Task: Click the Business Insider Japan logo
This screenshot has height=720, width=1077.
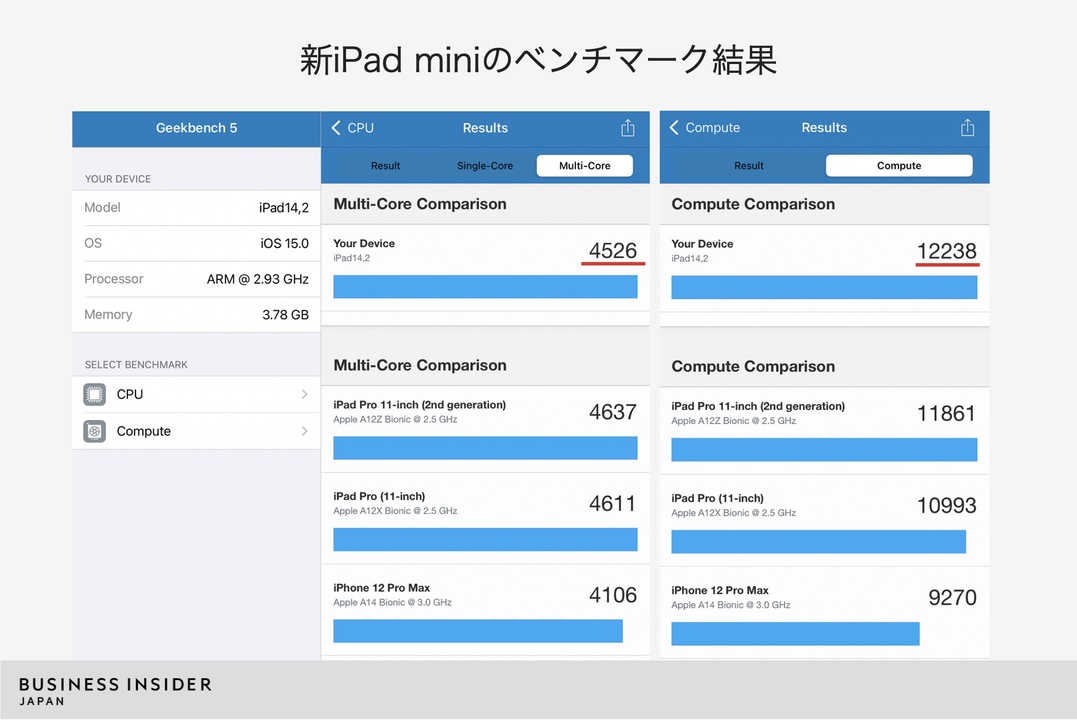Action: [x=115, y=691]
